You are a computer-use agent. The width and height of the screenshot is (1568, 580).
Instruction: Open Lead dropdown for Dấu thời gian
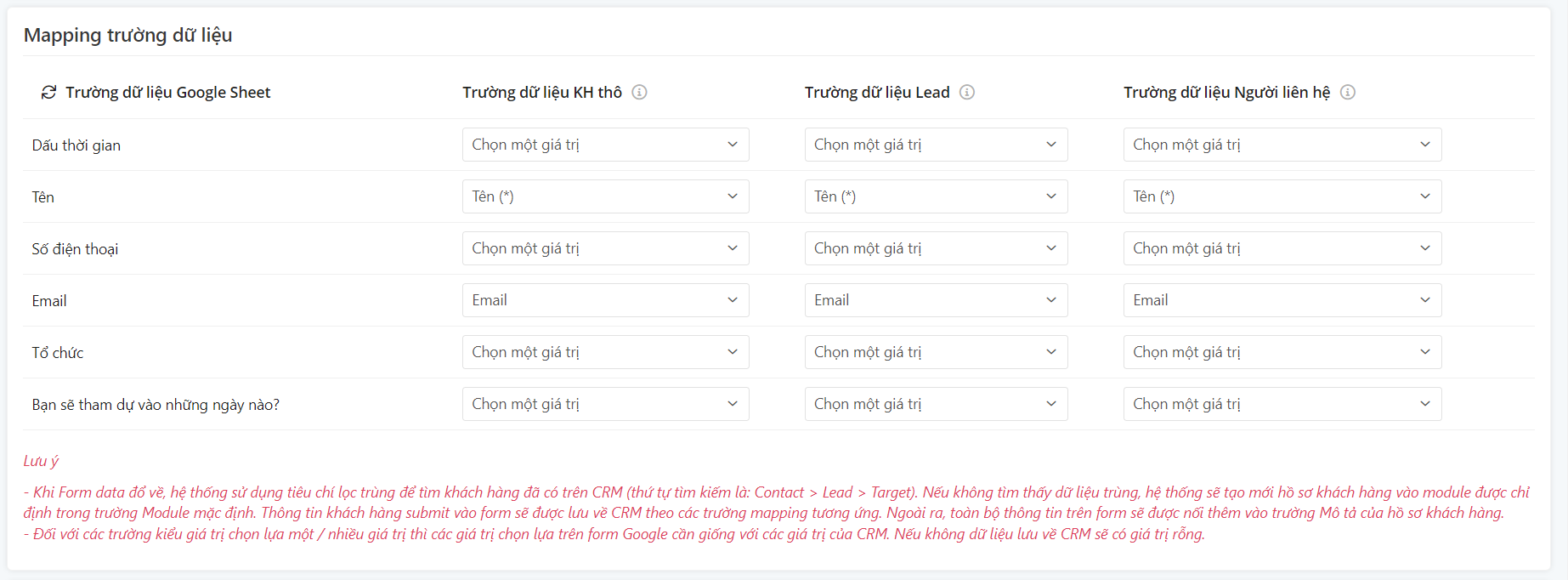pos(936,145)
